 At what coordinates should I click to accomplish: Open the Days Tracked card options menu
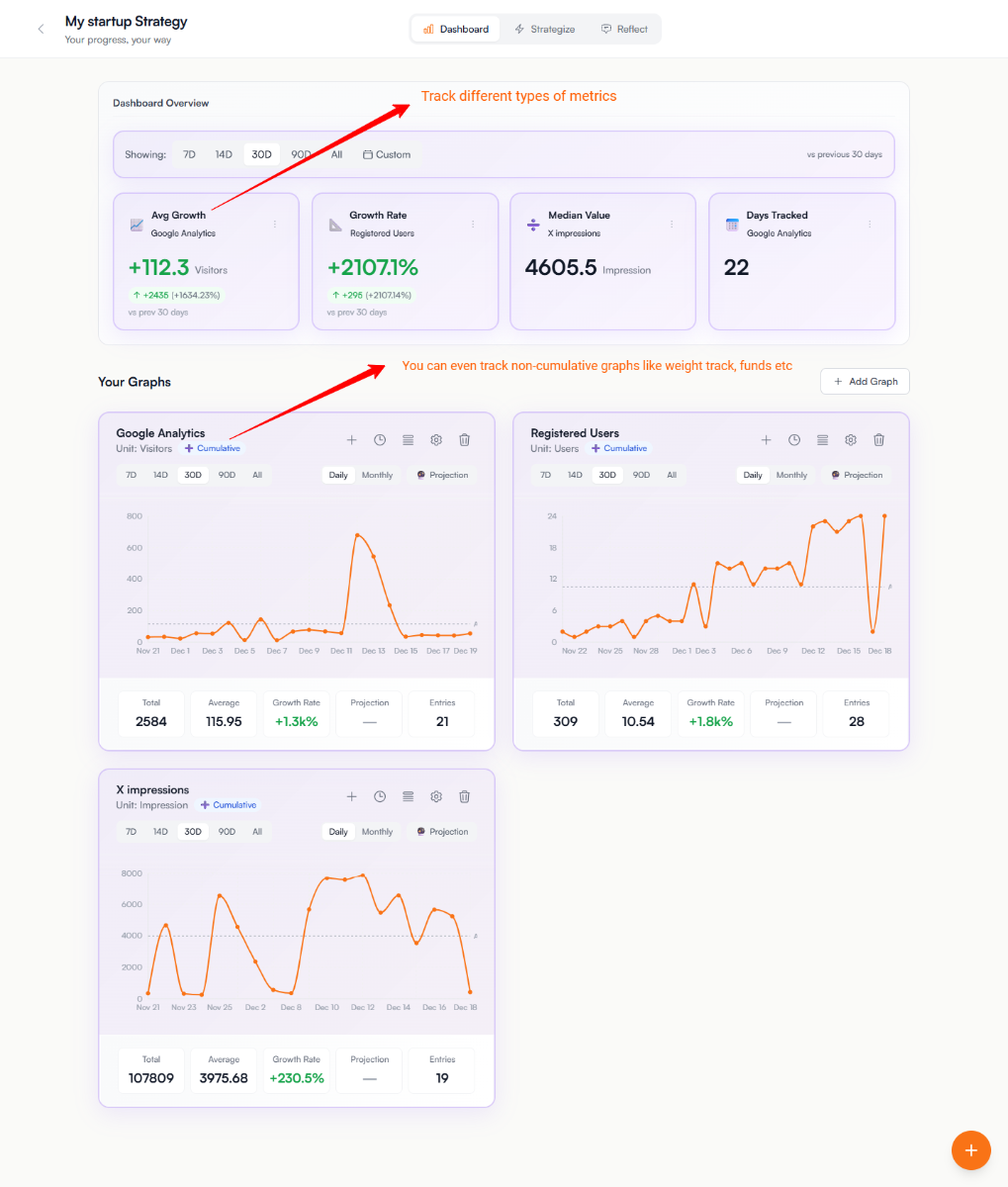point(870,225)
